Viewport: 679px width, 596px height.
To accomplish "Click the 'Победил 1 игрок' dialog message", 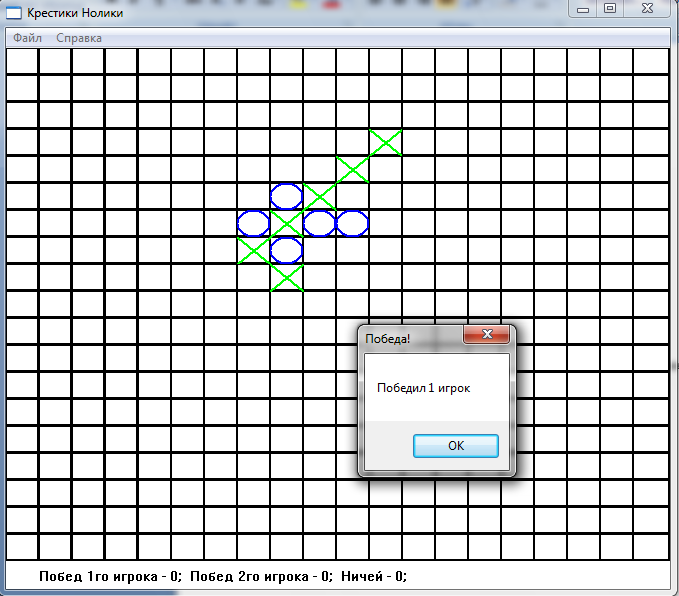I will click(423, 388).
